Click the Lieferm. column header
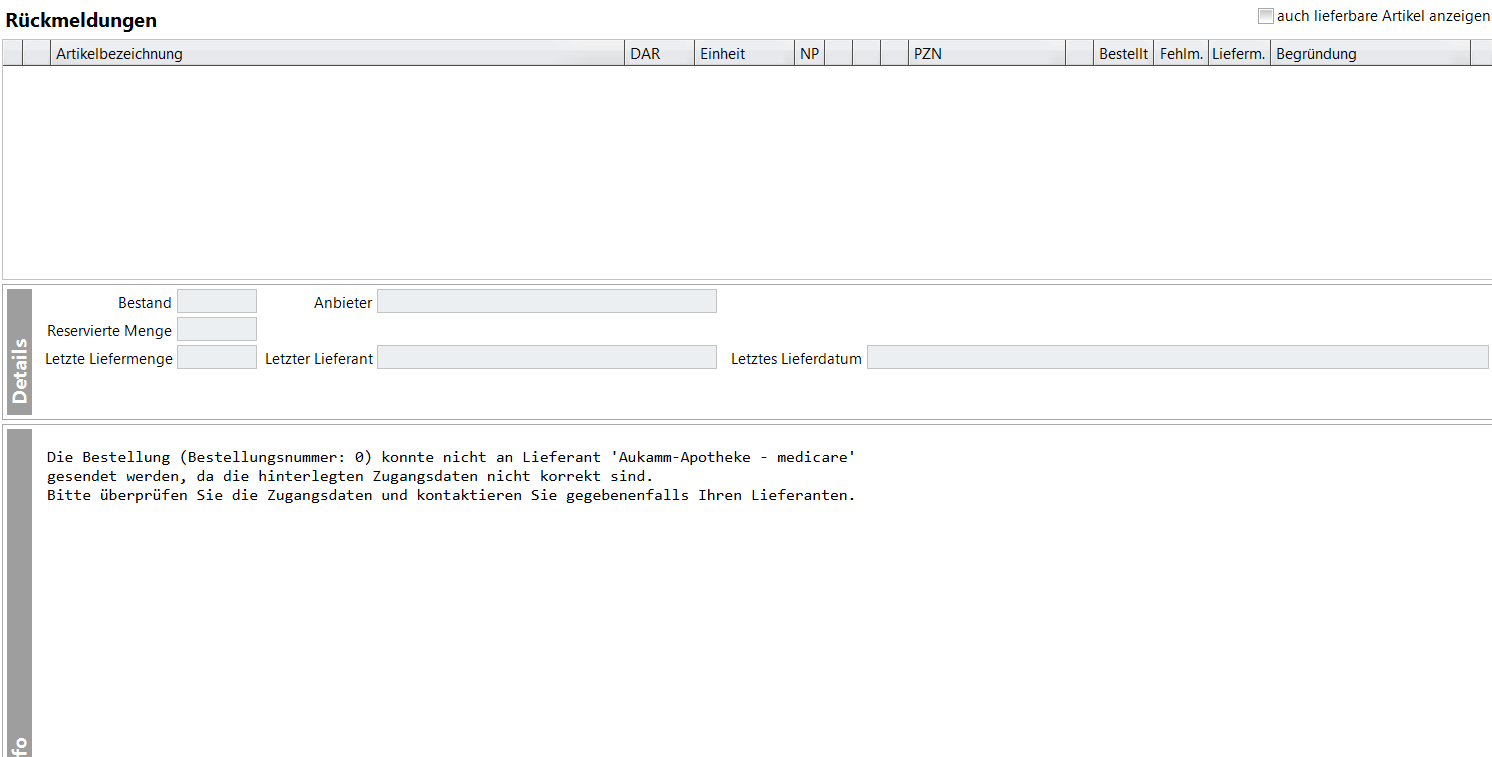The width and height of the screenshot is (1492, 757). (x=1239, y=54)
